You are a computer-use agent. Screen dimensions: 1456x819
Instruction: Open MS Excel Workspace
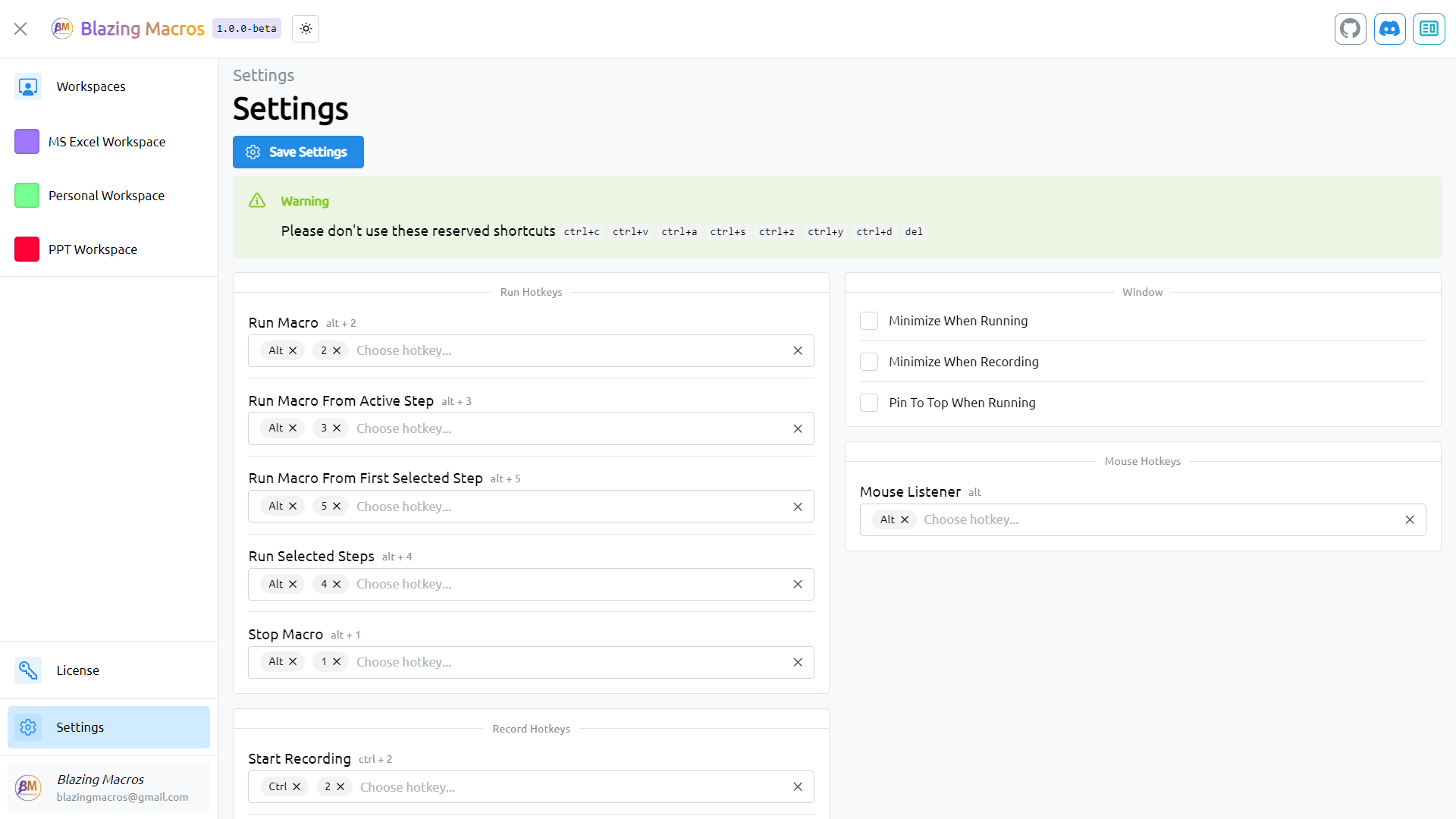pyautogui.click(x=108, y=142)
